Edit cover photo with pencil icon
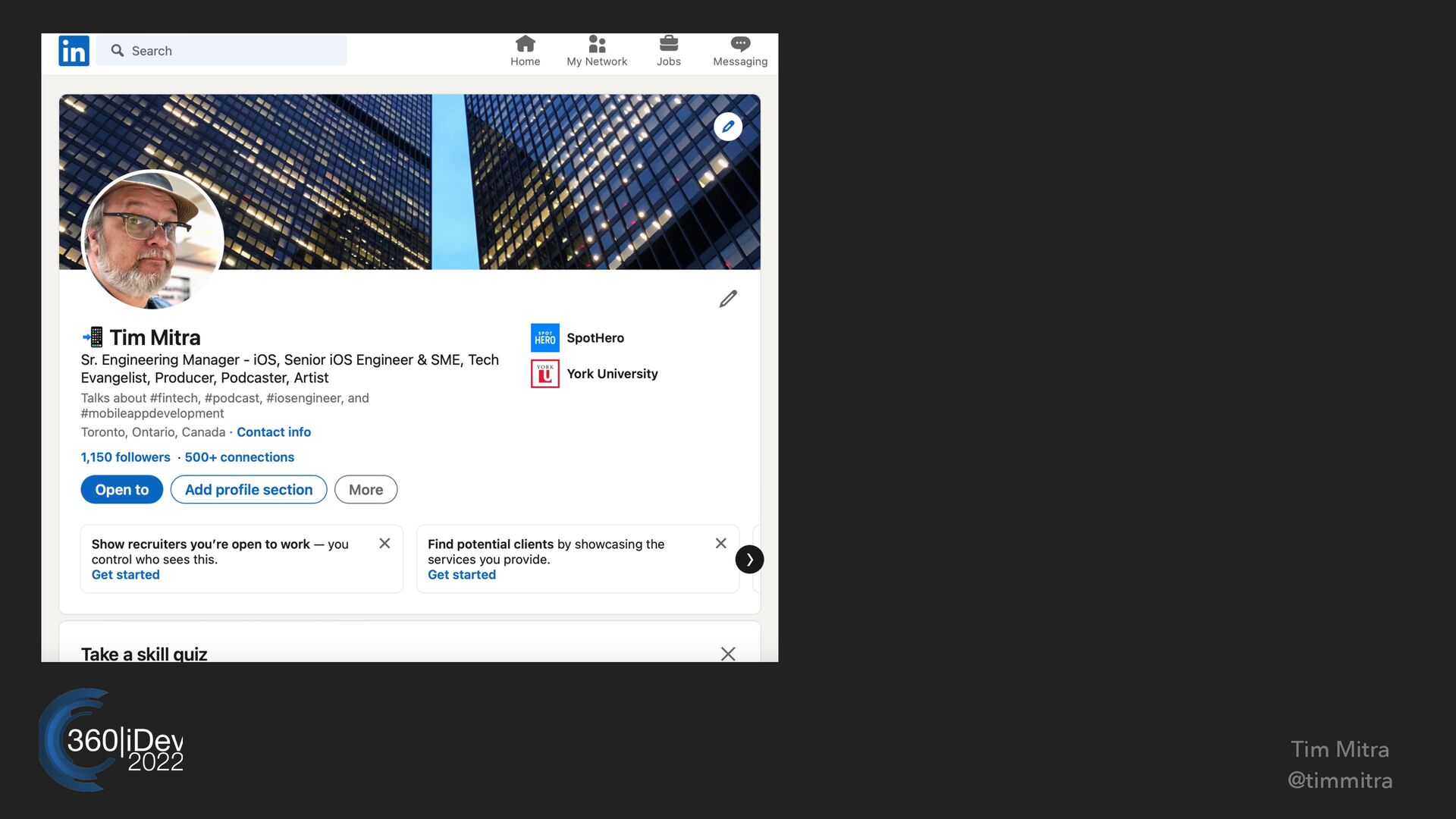Viewport: 1456px width, 819px height. [x=727, y=127]
